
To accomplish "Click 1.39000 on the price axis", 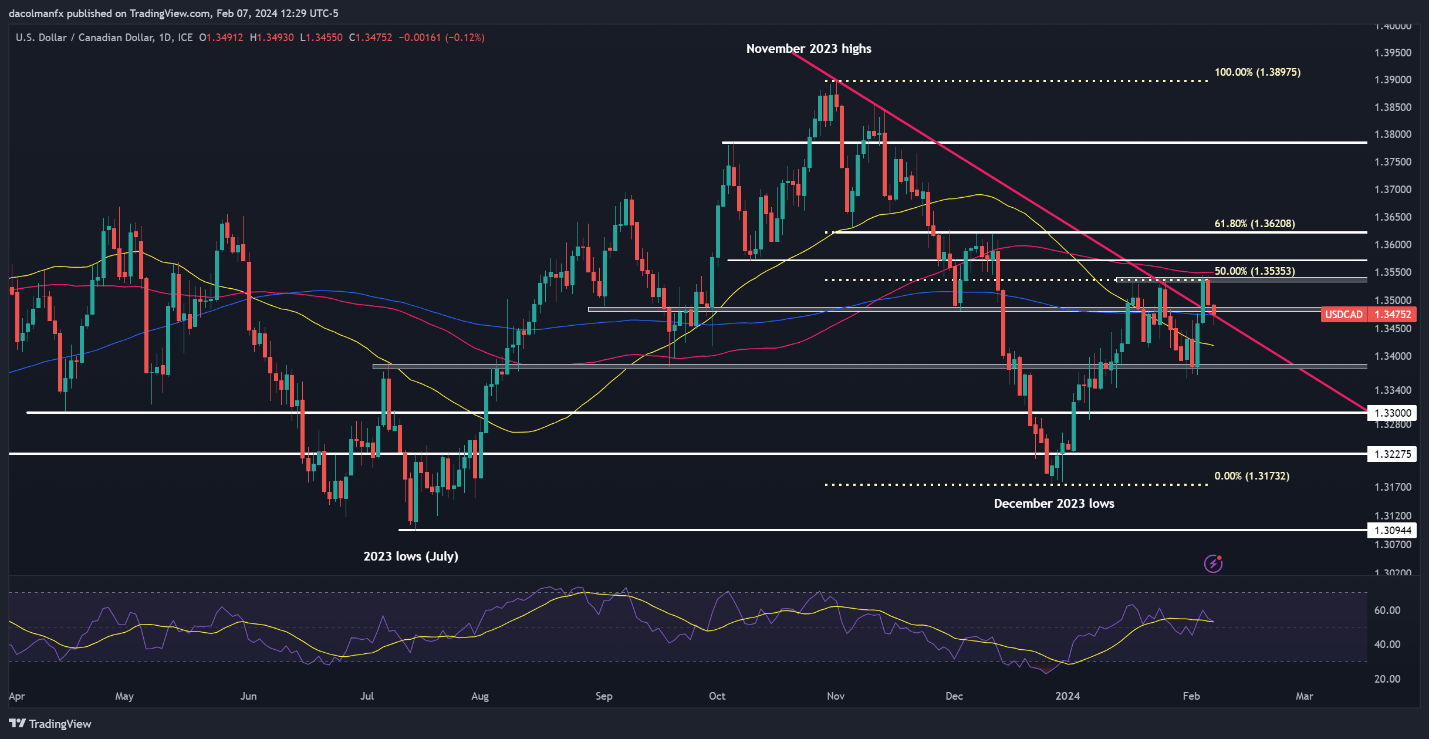I will point(1393,80).
